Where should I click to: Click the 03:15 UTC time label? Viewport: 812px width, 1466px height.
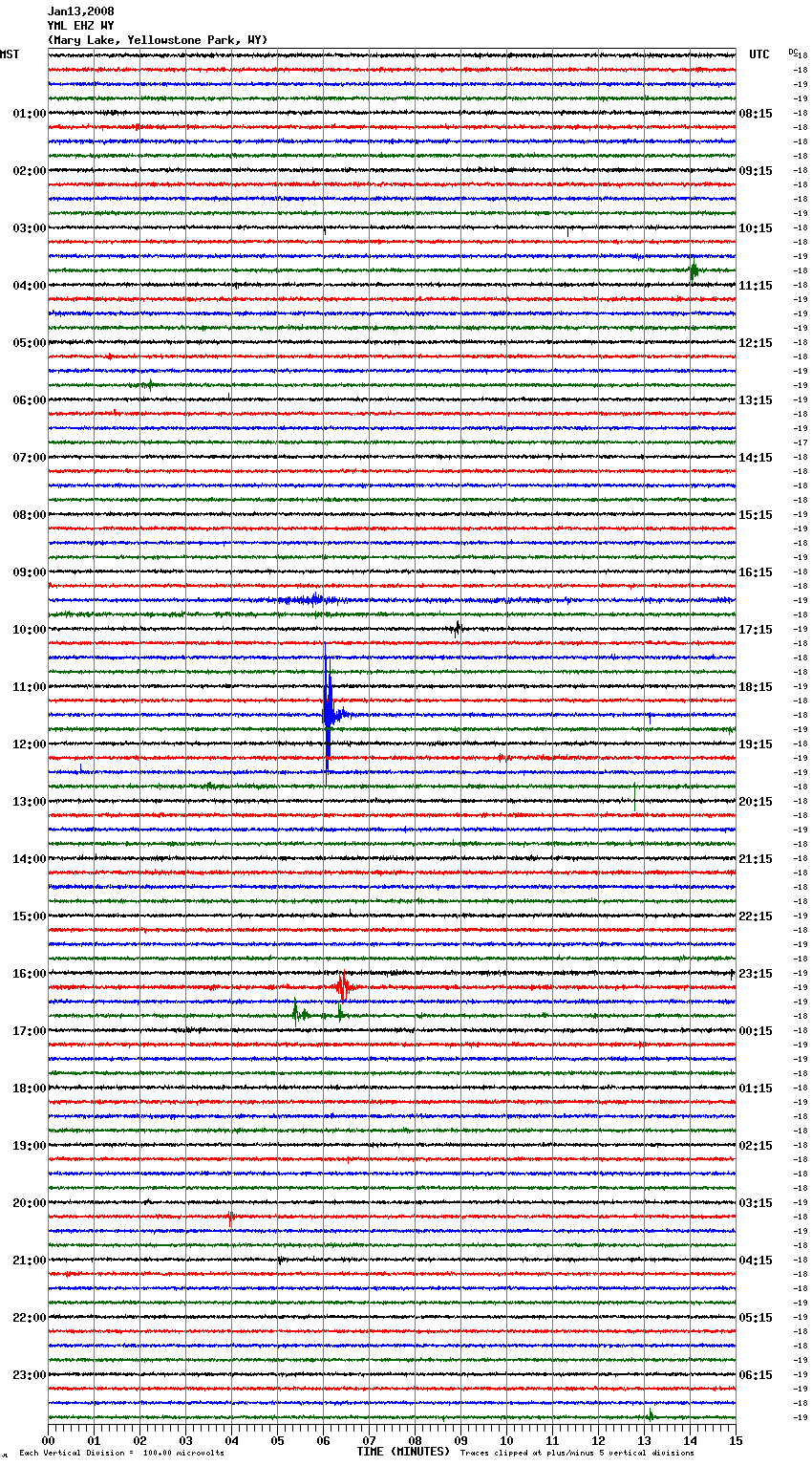coord(756,1203)
